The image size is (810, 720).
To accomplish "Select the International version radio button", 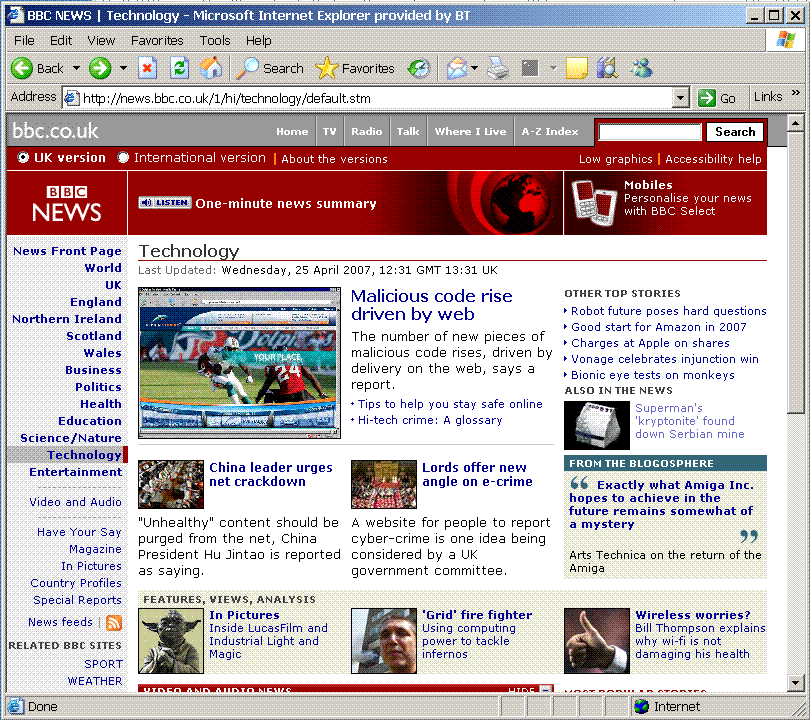I will pyautogui.click(x=123, y=157).
